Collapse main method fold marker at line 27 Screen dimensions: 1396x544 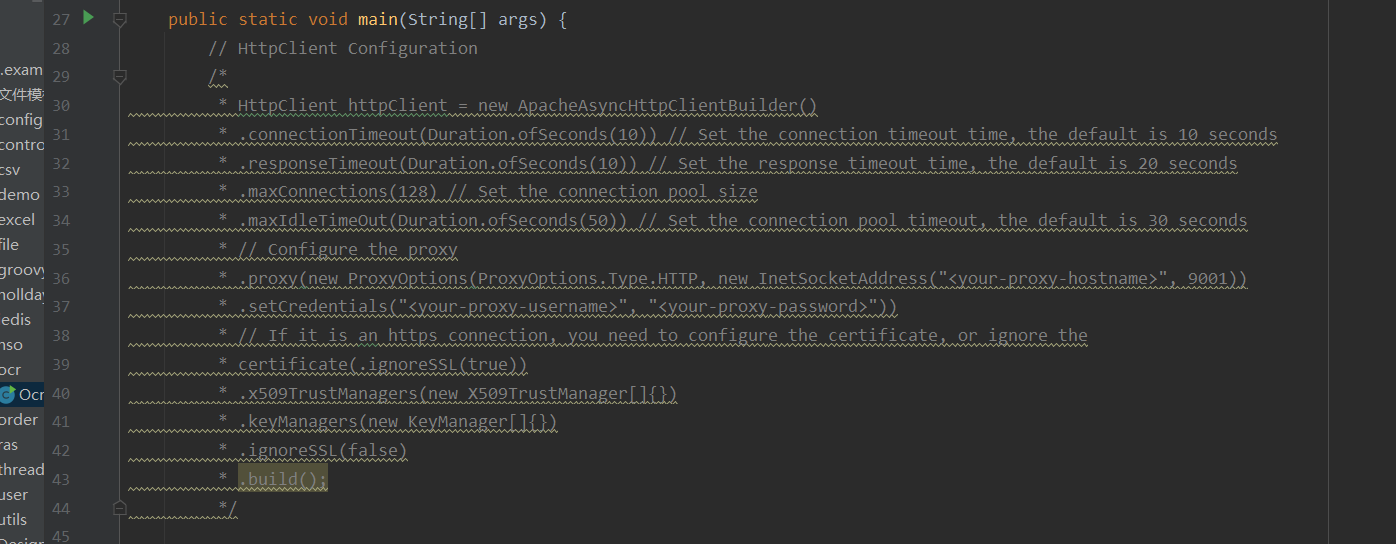coord(120,19)
